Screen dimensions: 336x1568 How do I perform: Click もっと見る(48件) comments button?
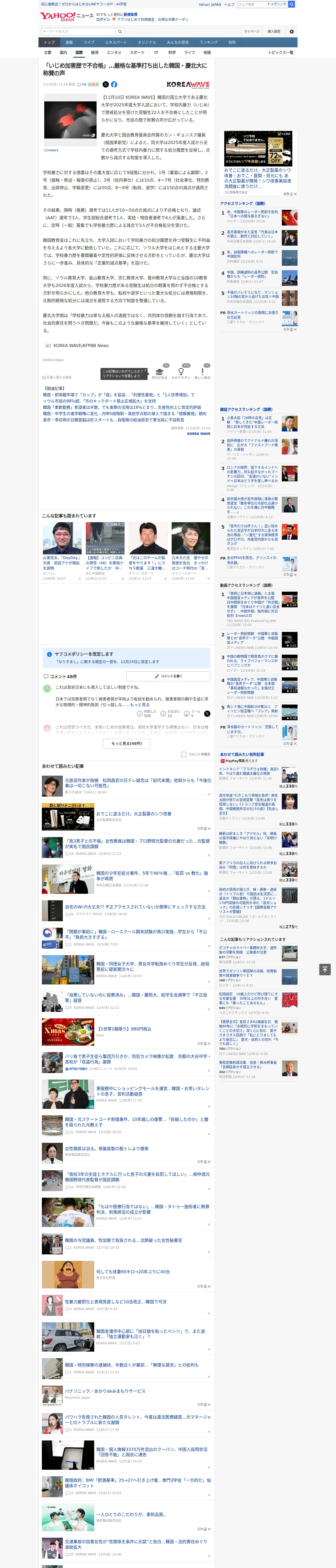(127, 743)
